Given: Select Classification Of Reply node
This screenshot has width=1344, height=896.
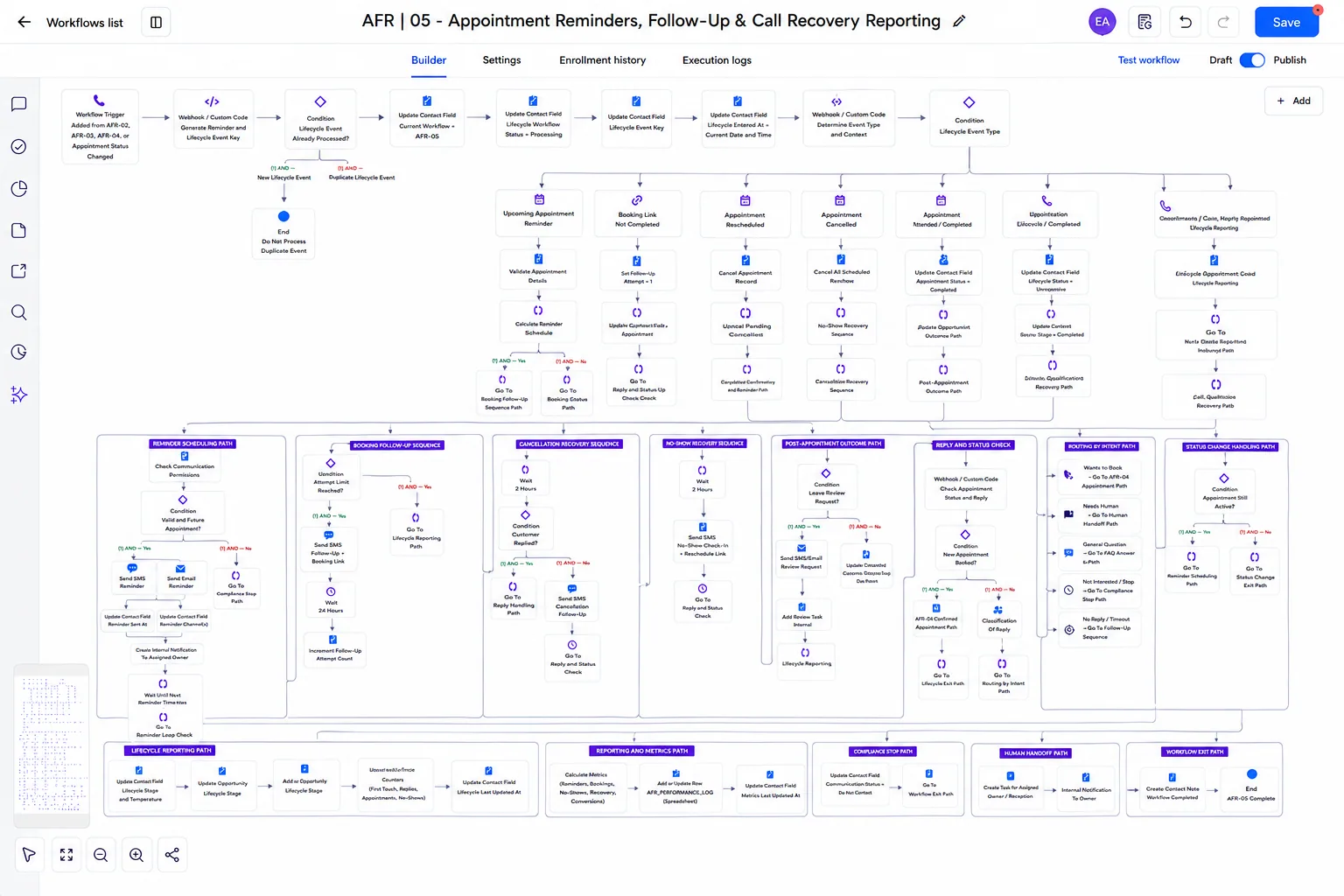Looking at the screenshot, I should [x=998, y=619].
